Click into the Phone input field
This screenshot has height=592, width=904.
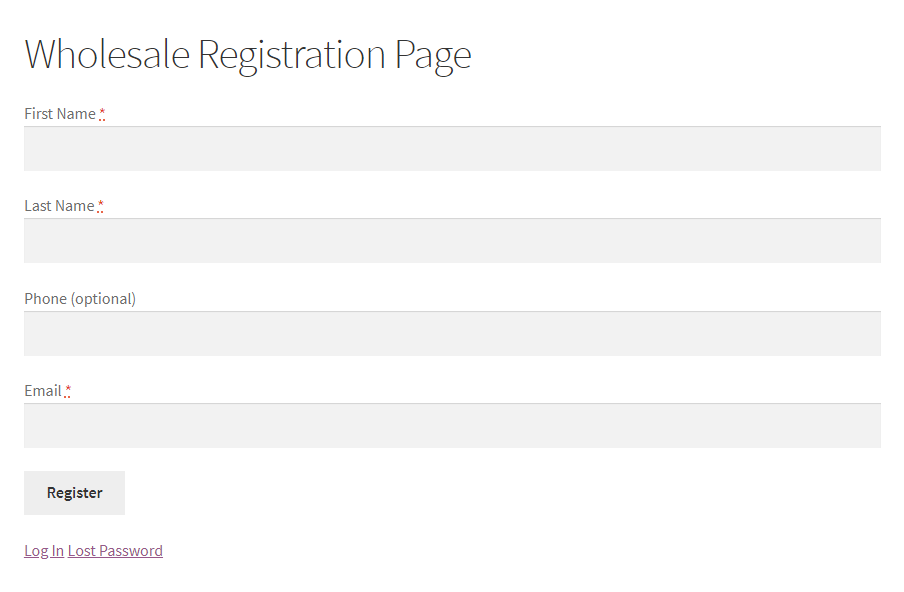pyautogui.click(x=452, y=334)
